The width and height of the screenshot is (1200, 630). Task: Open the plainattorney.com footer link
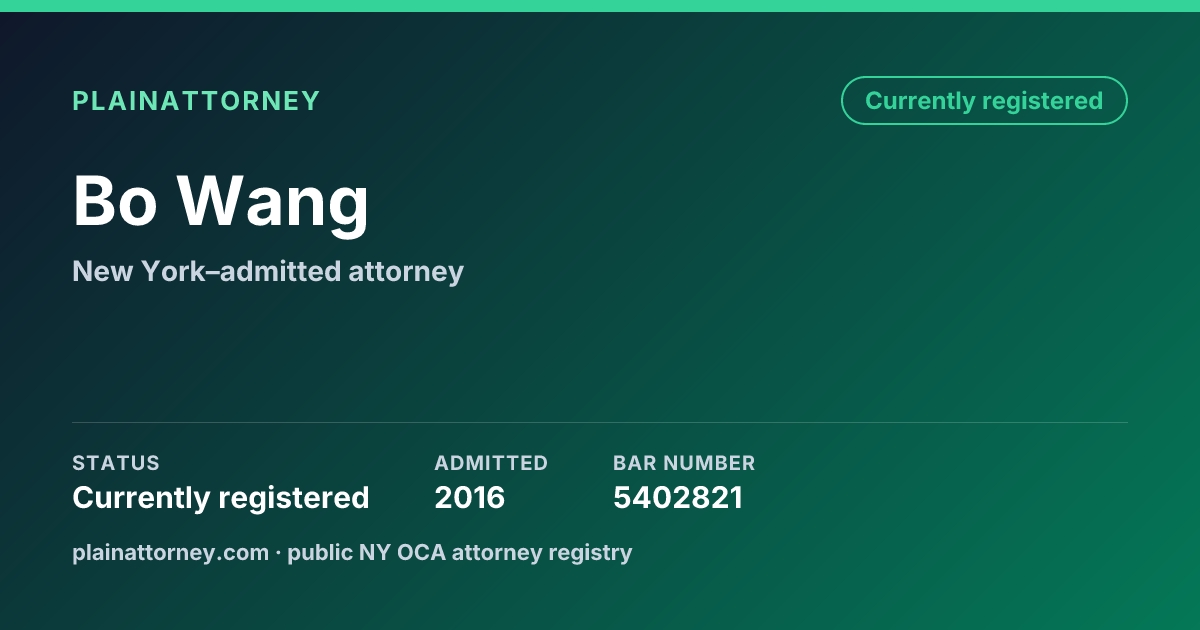(171, 552)
